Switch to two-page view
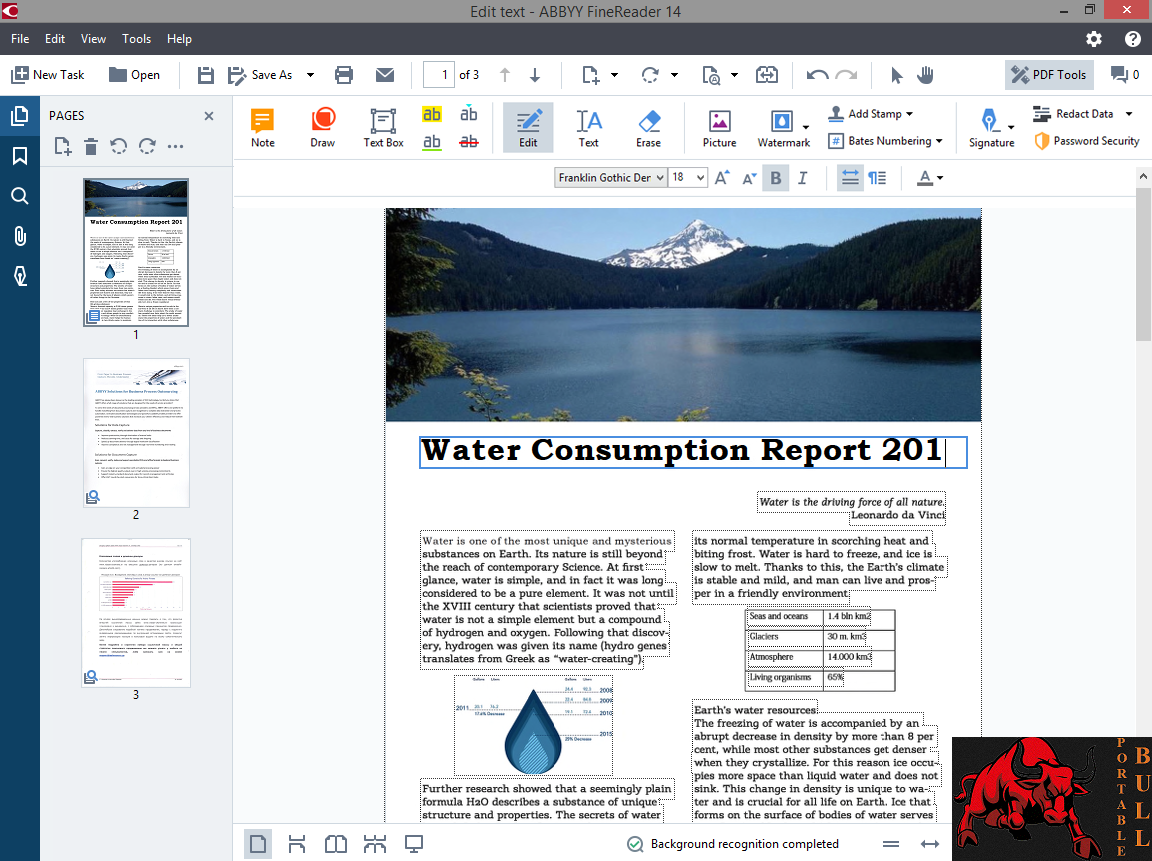 336,844
